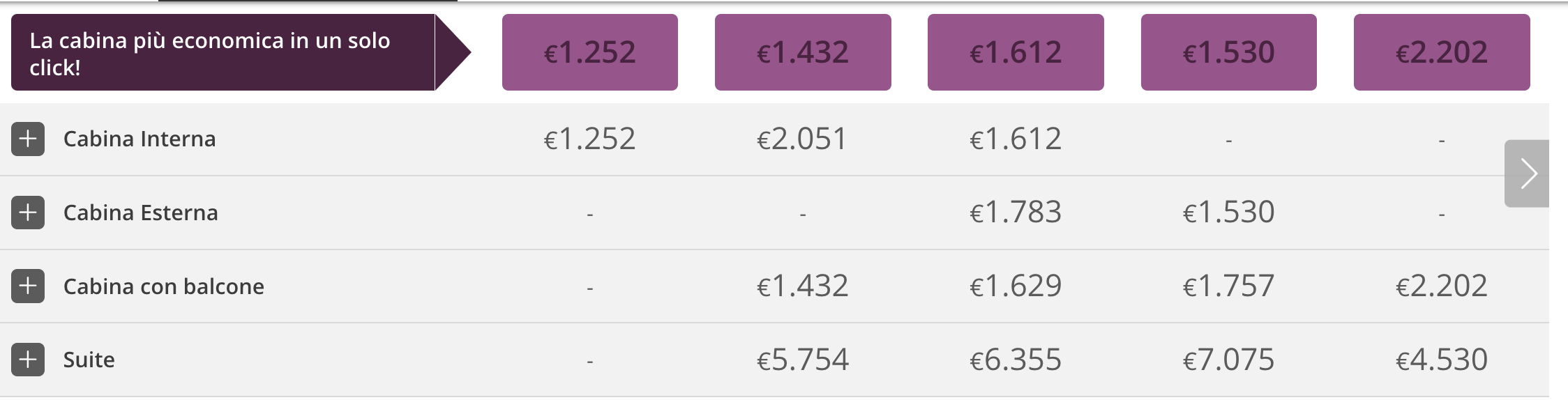1568x400 pixels.
Task: Choose Cabina Interna price €2.051
Action: [x=802, y=139]
